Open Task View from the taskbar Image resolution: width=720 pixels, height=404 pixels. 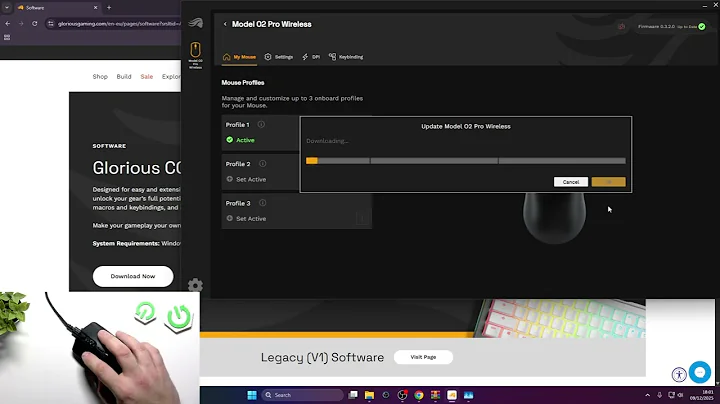[353, 395]
